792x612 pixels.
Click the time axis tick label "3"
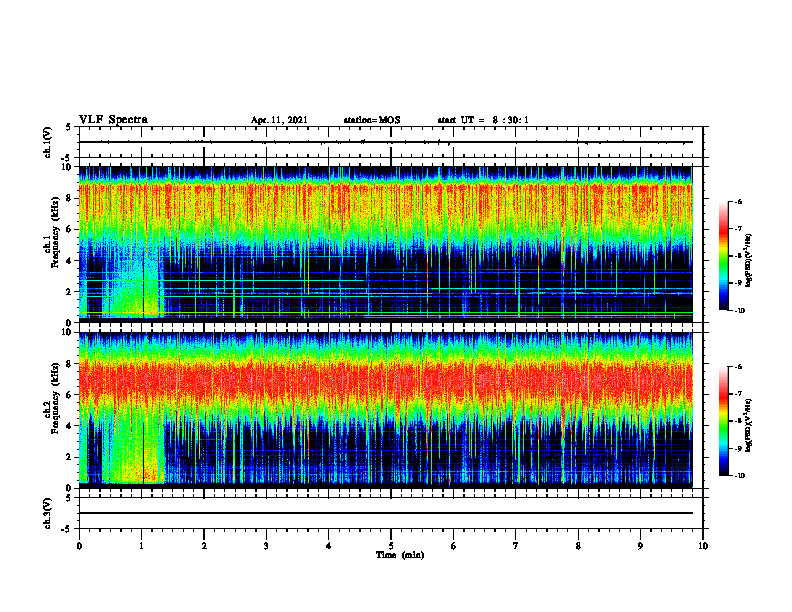(x=266, y=546)
